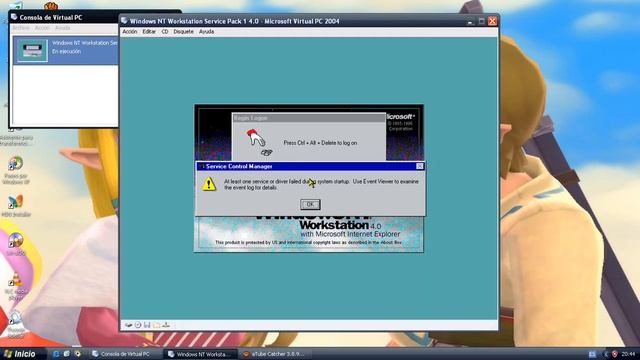
Task: Click the 20:44 clock in the taskbar
Action: (629, 354)
